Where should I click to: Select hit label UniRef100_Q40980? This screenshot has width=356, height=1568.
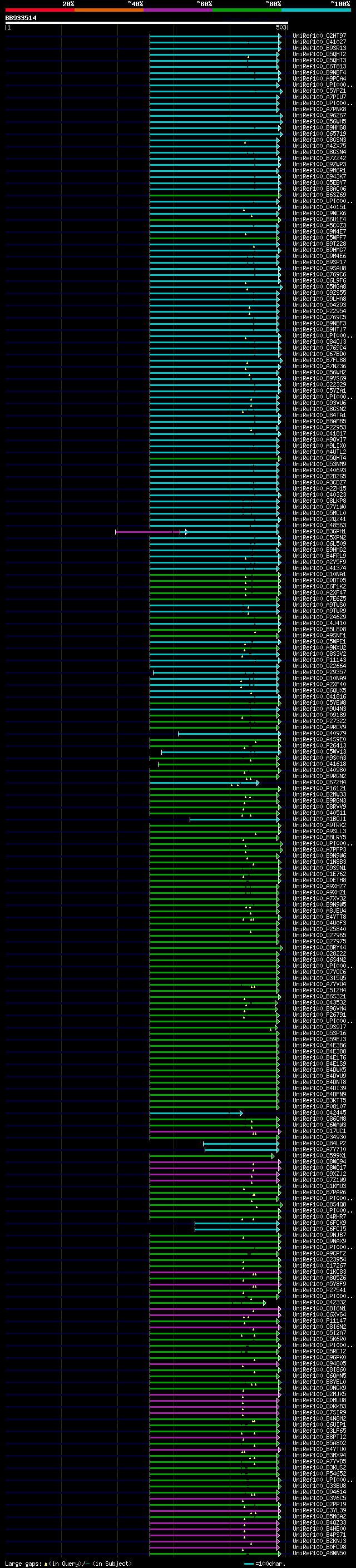(319, 770)
